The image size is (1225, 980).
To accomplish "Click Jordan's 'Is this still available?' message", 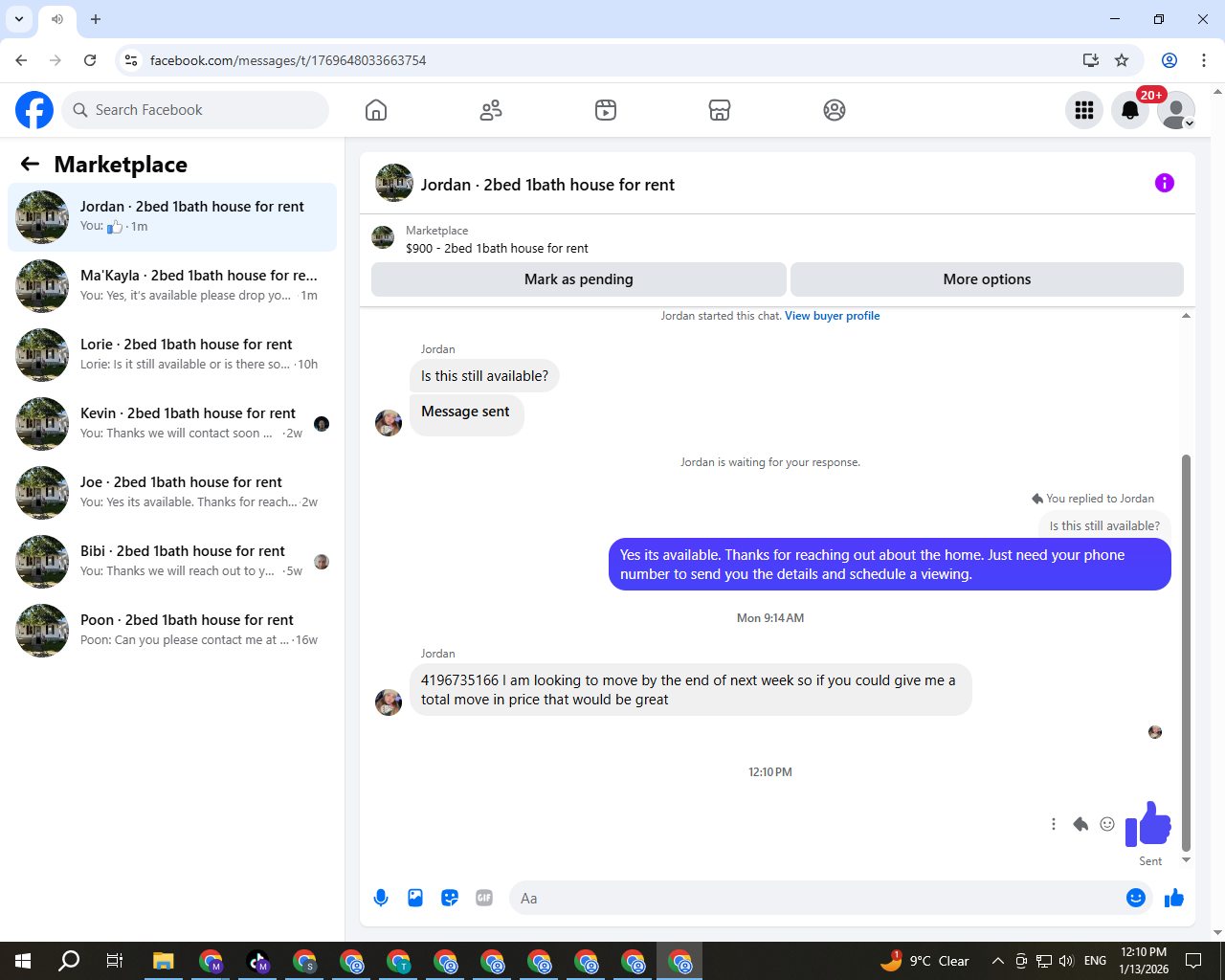I will pyautogui.click(x=484, y=376).
